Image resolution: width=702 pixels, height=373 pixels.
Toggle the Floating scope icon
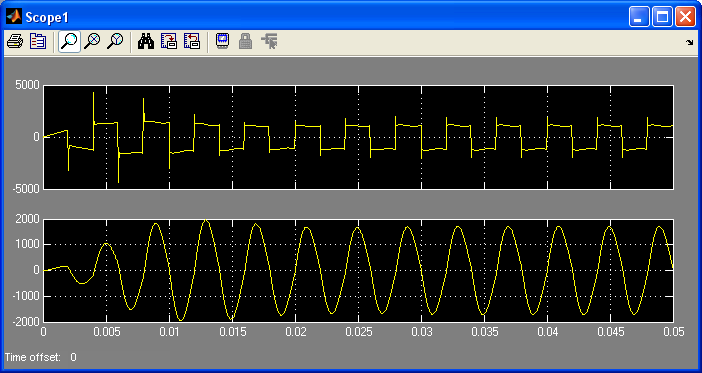223,42
